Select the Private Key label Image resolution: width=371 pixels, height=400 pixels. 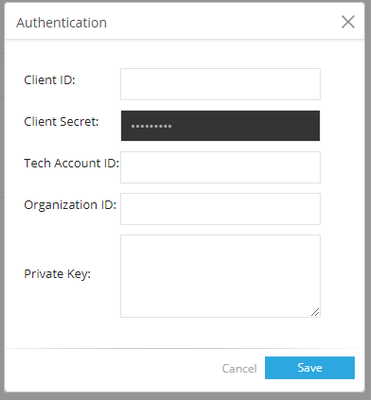coord(57,274)
